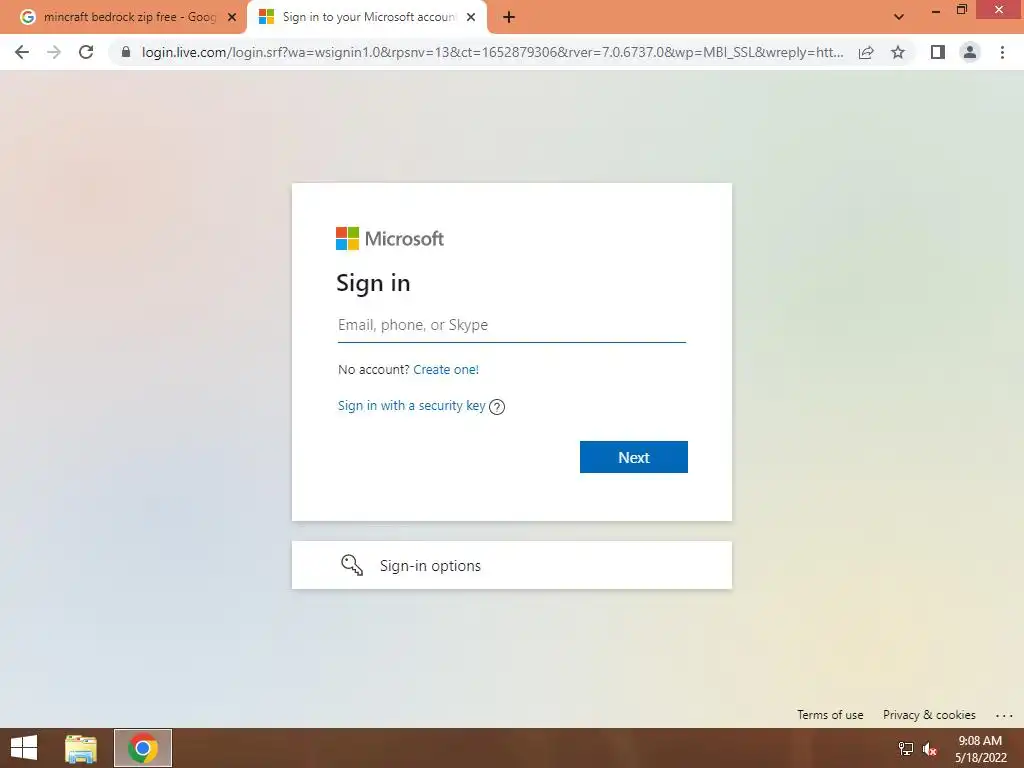
Task: Close the mincraft bedrock Google tab
Action: coord(232,18)
